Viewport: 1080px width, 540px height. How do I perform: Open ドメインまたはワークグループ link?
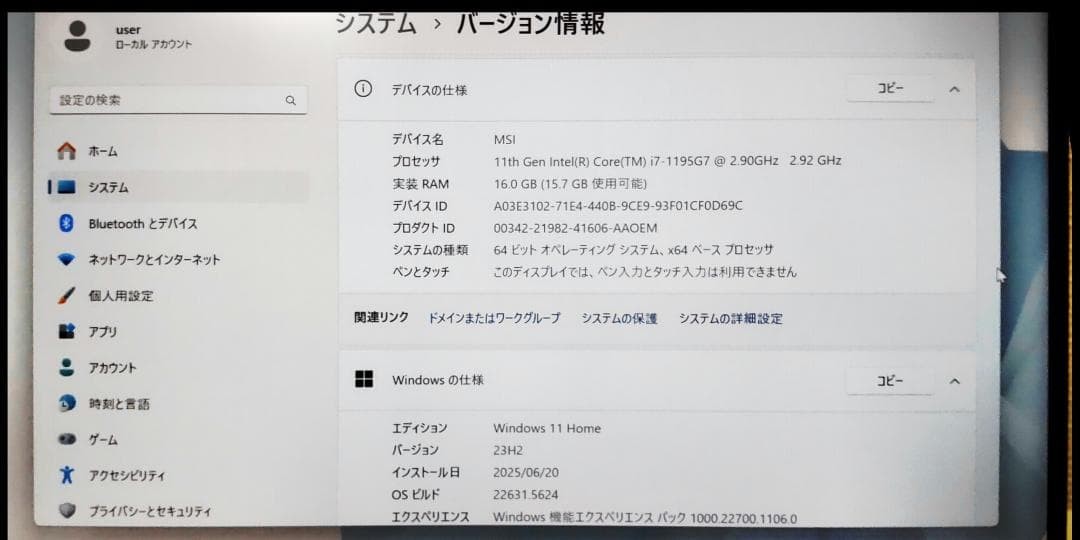tap(494, 318)
